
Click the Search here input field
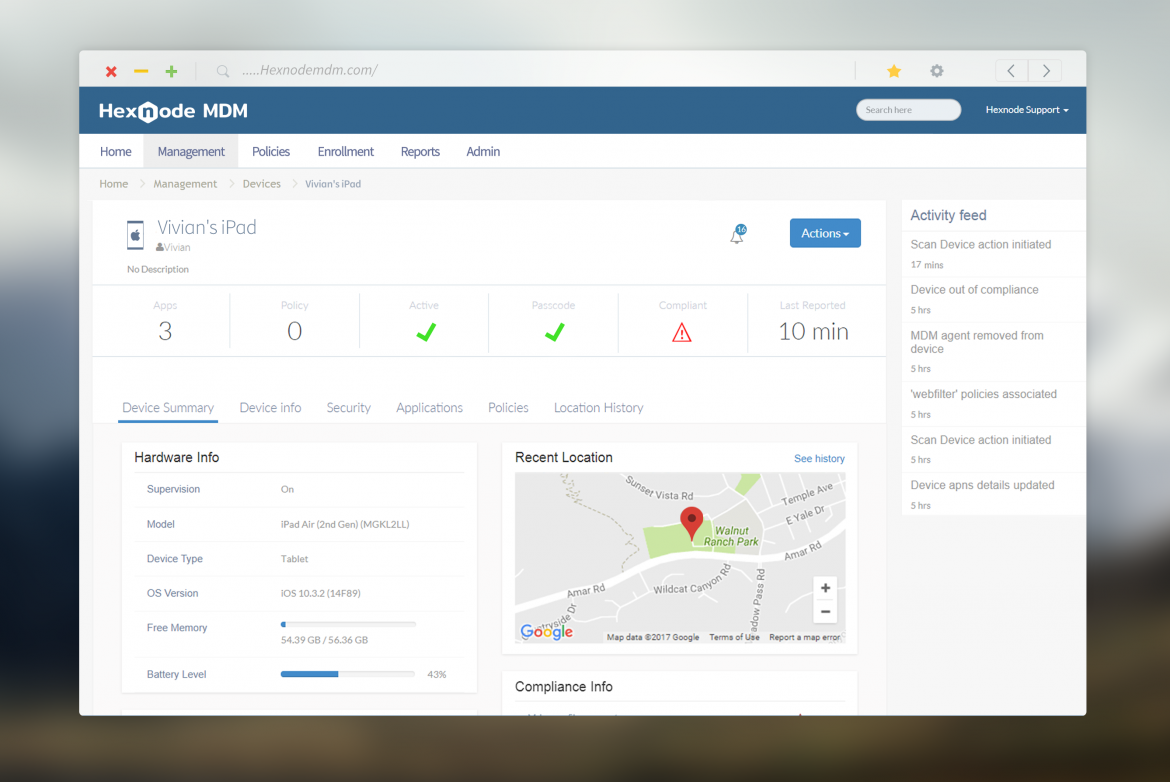click(x=907, y=110)
